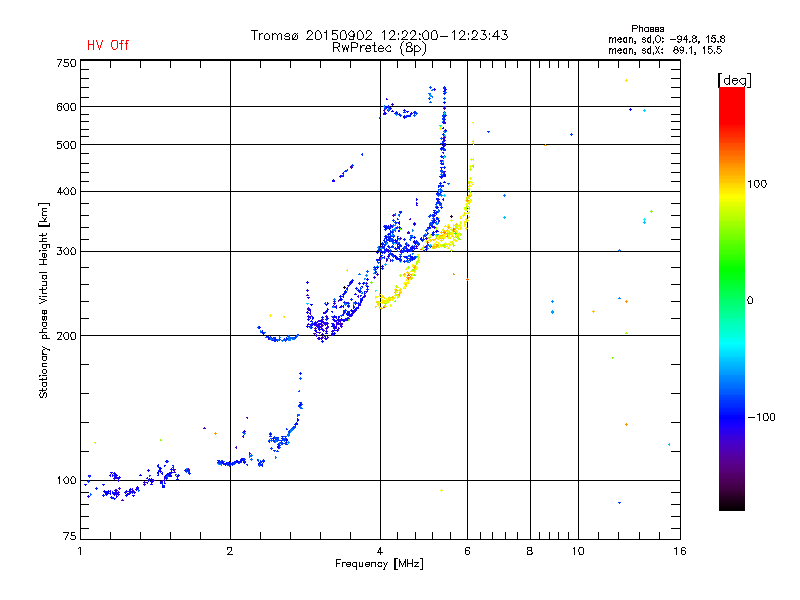Image resolution: width=800 pixels, height=600 pixels.
Task: Click the y-axis 750 label
Action: pos(66,63)
